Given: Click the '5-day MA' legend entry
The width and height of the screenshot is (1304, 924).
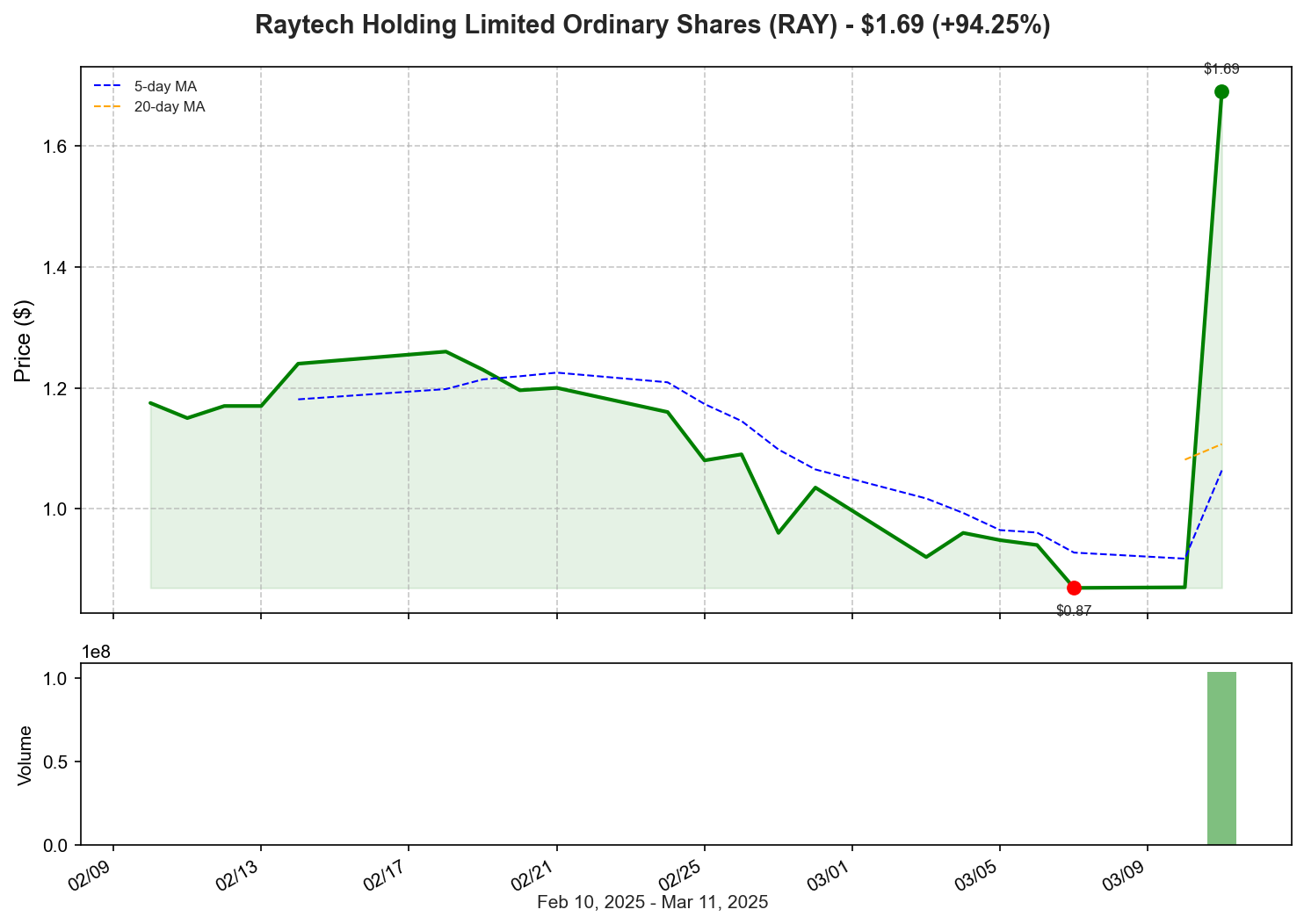Looking at the screenshot, I should (146, 87).
